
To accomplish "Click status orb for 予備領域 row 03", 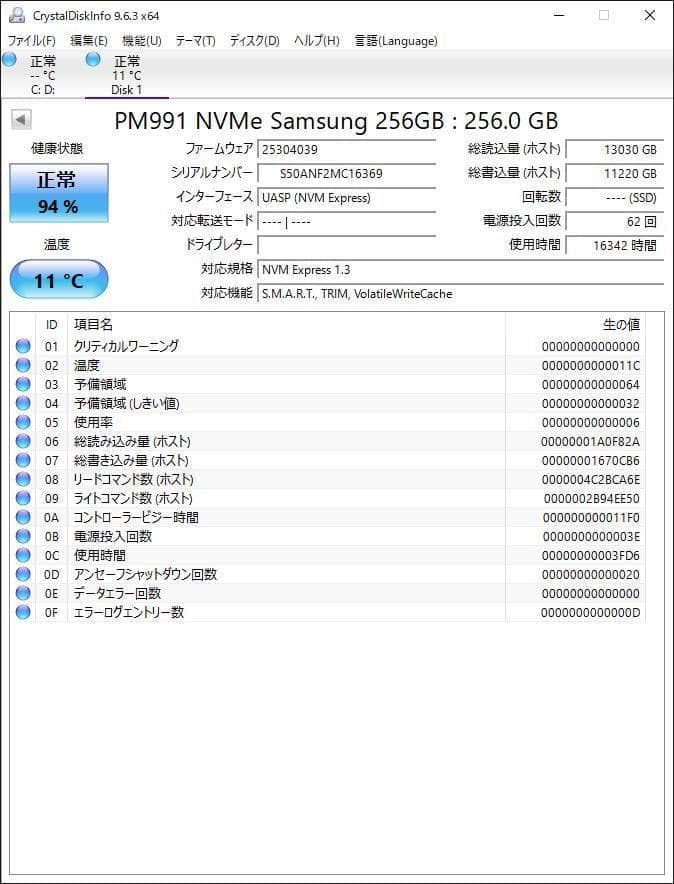I will point(23,384).
